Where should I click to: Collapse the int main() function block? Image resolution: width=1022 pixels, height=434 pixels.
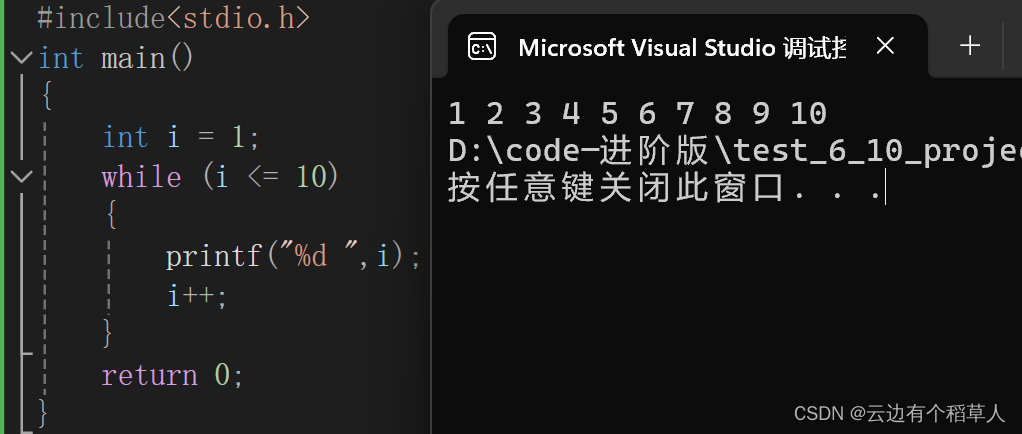click(x=23, y=58)
